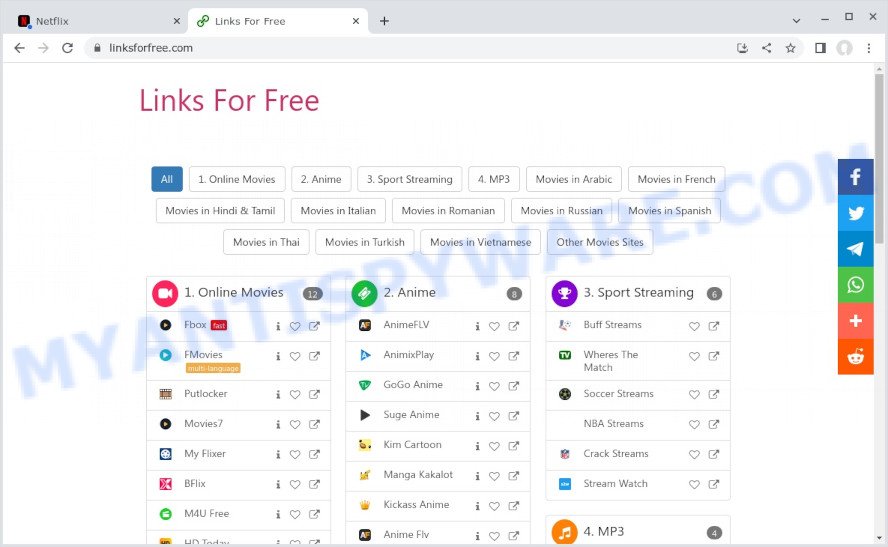Viewport: 888px width, 547px height.
Task: Go back with browser back arrow
Action: pos(19,48)
